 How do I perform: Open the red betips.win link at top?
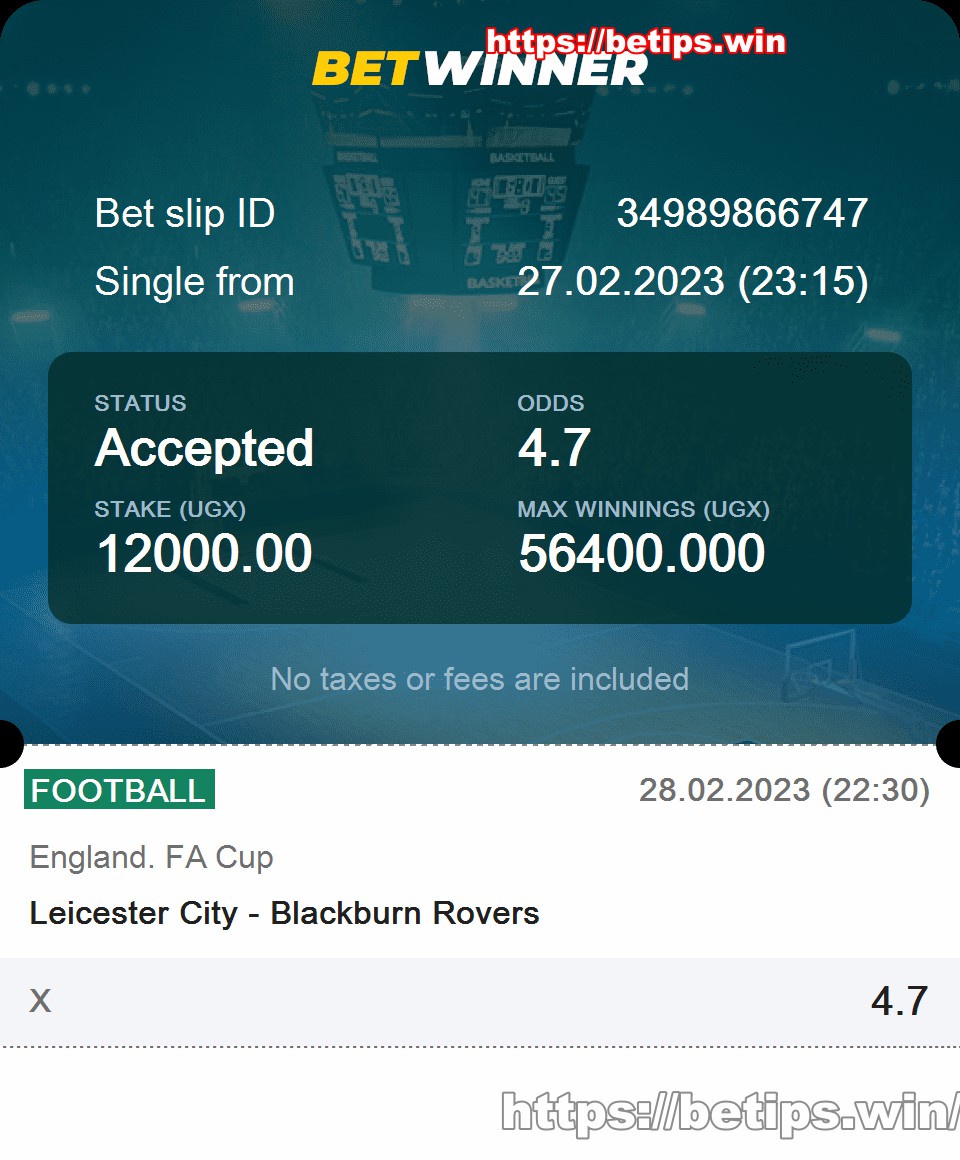635,41
